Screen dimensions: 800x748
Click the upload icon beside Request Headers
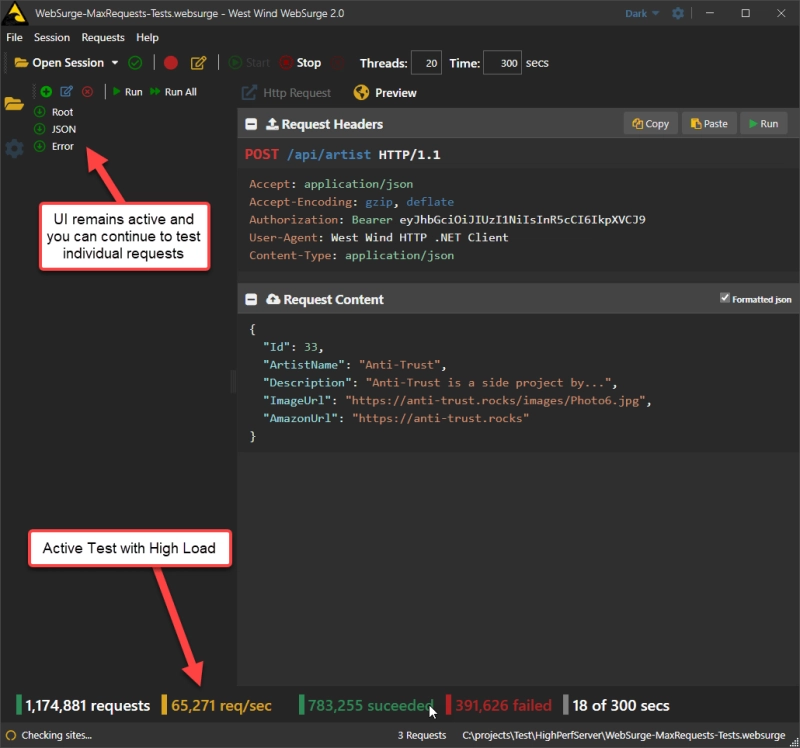click(x=272, y=123)
